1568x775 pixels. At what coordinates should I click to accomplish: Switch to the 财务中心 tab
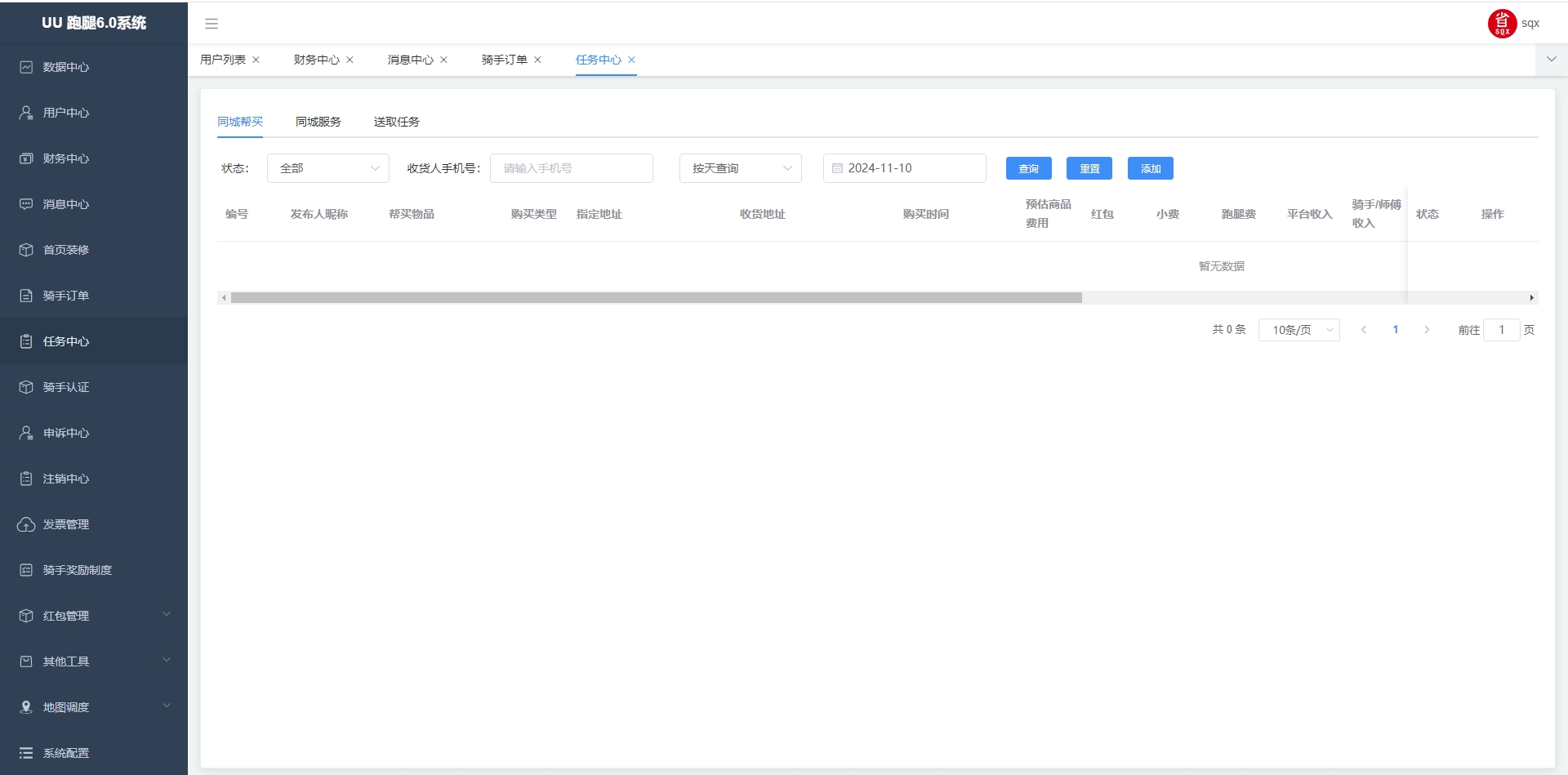point(317,60)
